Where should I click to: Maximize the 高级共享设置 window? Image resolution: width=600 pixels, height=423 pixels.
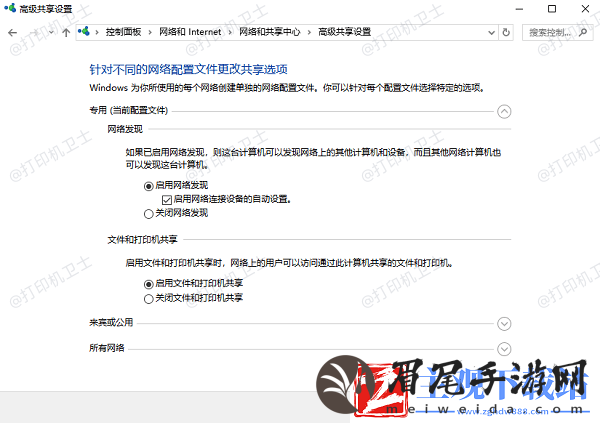(552, 8)
